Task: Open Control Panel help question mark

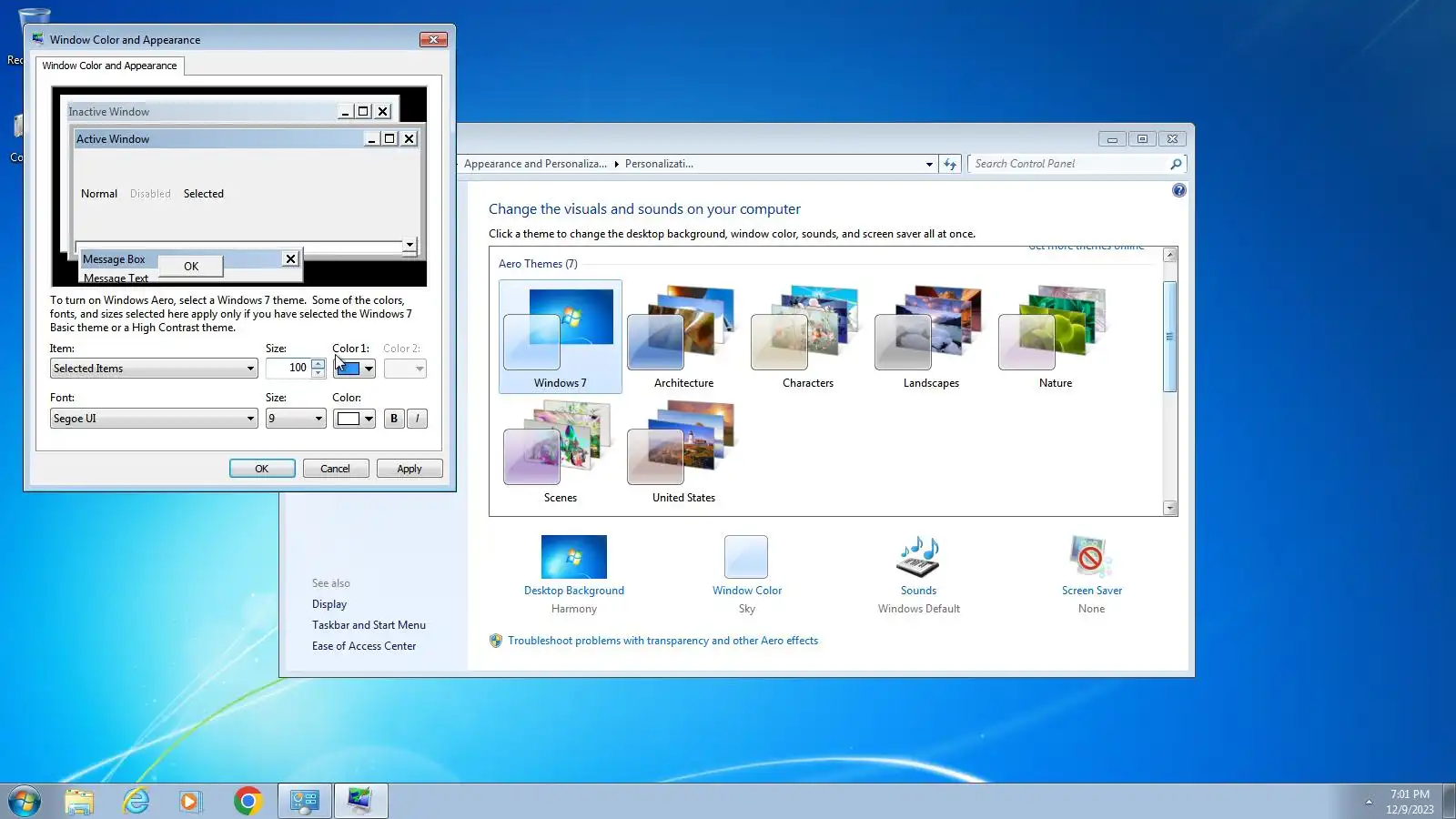Action: click(1178, 190)
